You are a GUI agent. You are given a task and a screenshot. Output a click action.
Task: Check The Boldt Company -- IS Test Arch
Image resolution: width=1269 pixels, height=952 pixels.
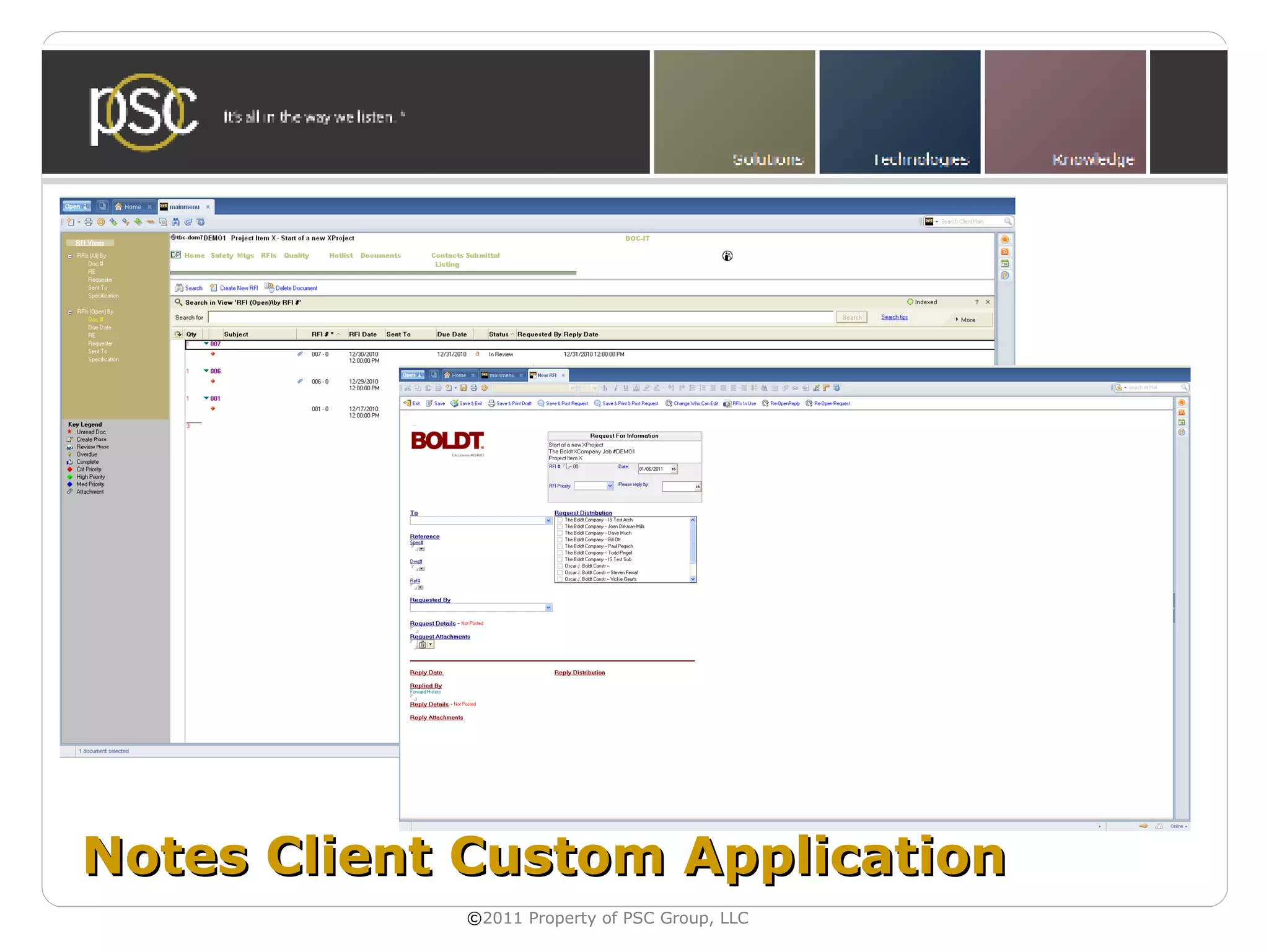pos(560,520)
